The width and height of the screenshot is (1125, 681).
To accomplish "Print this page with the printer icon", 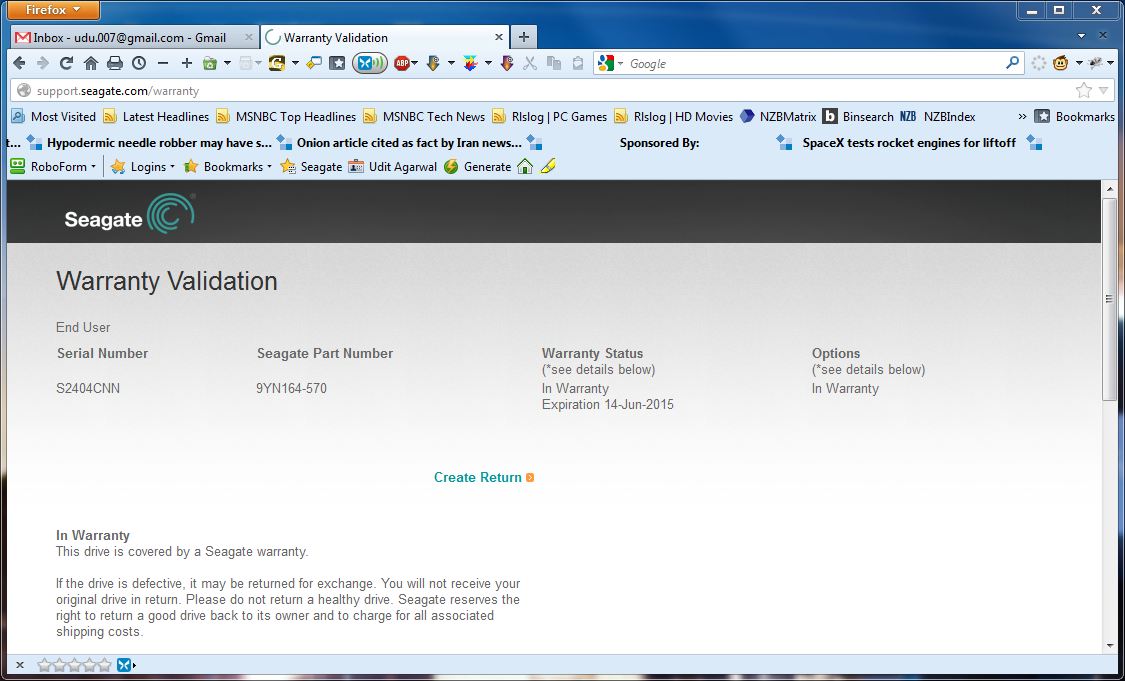I will pos(115,63).
